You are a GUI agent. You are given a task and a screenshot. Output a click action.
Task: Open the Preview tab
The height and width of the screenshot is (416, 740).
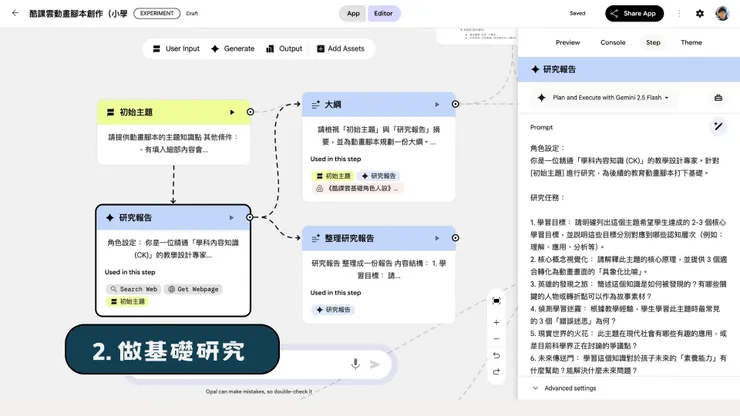(568, 42)
